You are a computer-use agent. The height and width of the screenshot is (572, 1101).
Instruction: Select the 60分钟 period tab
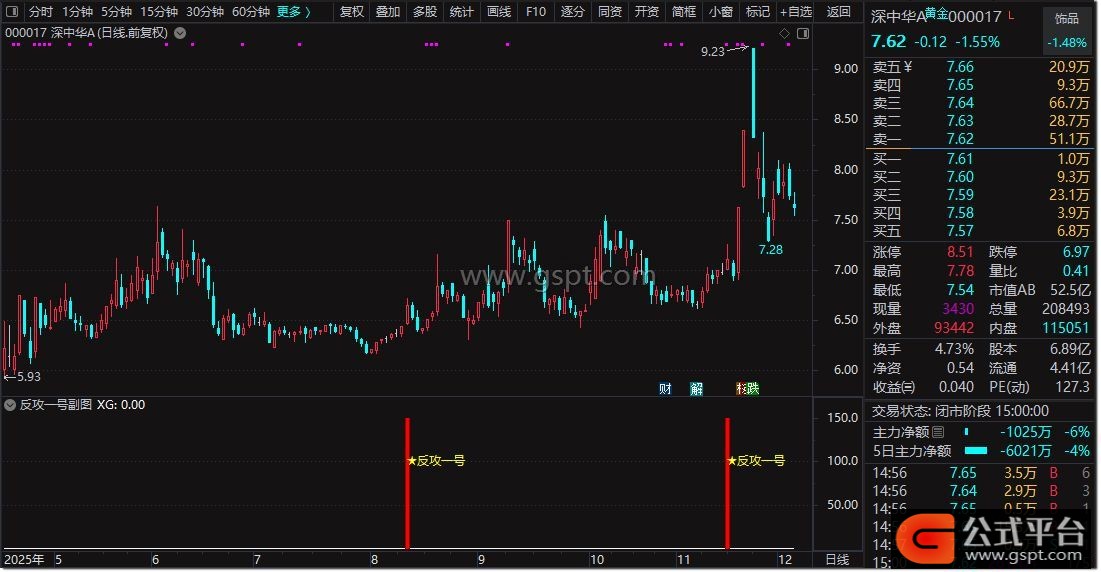[250, 12]
